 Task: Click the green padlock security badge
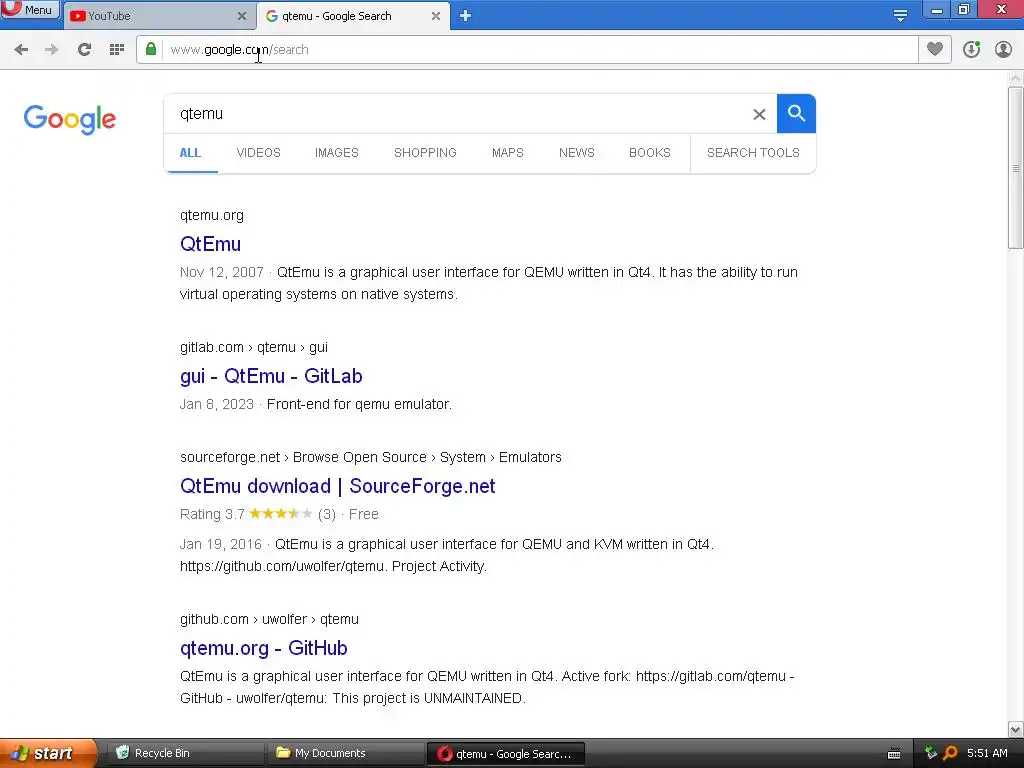coord(151,49)
